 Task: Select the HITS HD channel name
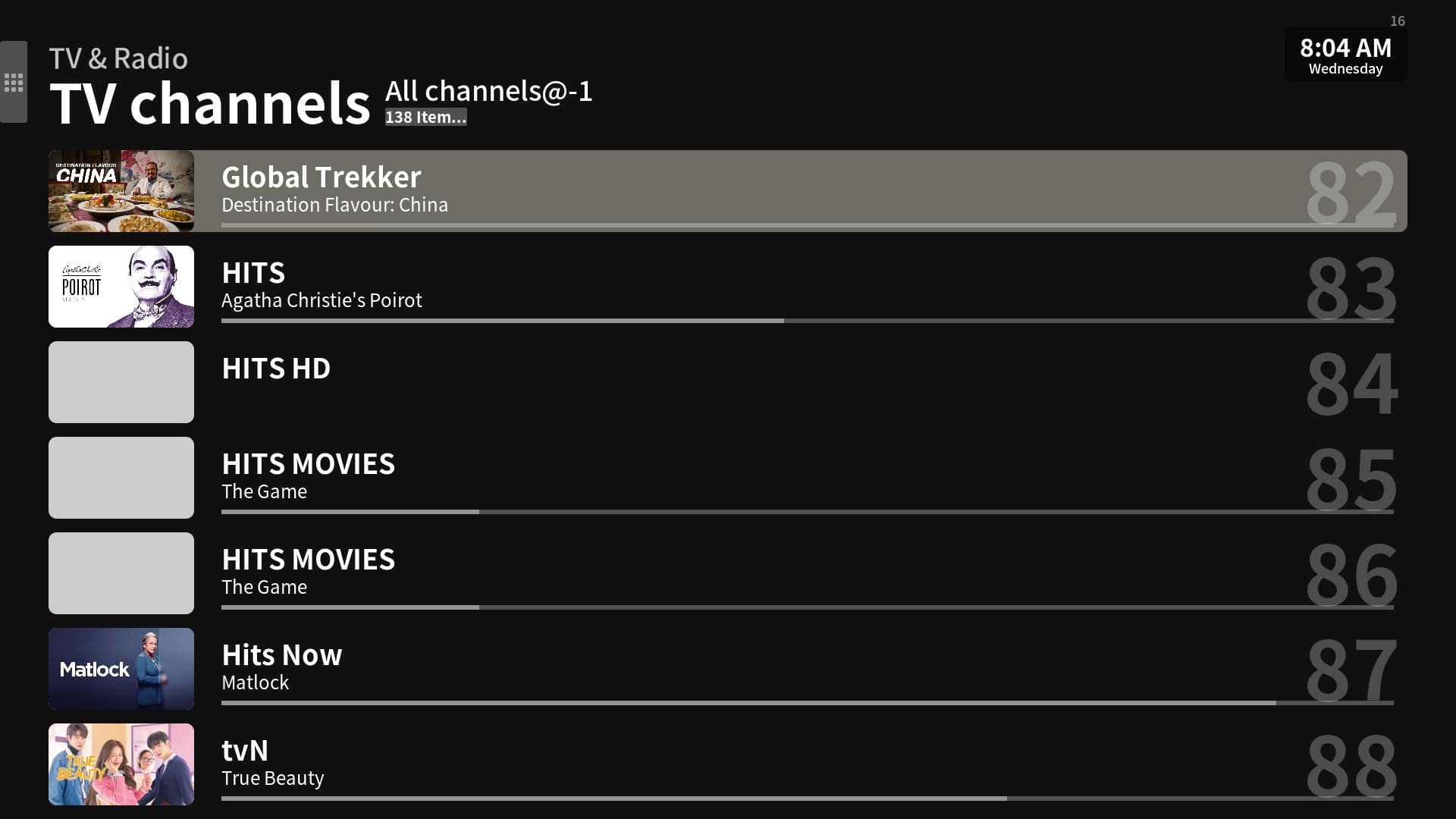click(276, 369)
